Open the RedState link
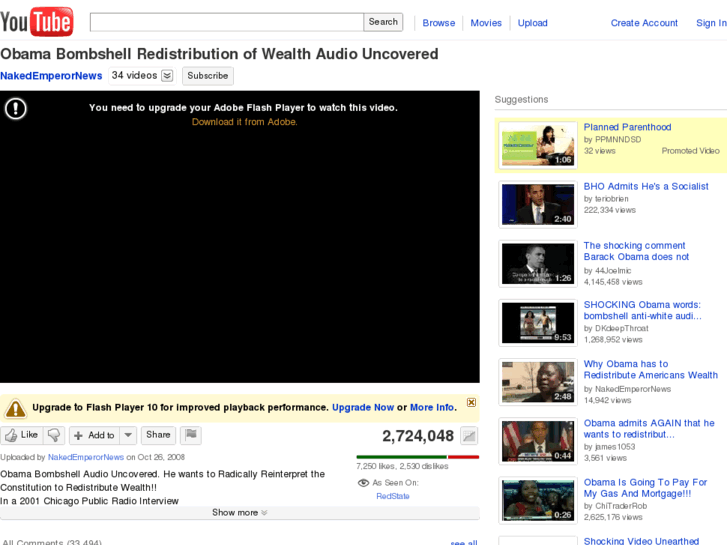The width and height of the screenshot is (727, 545). (393, 496)
